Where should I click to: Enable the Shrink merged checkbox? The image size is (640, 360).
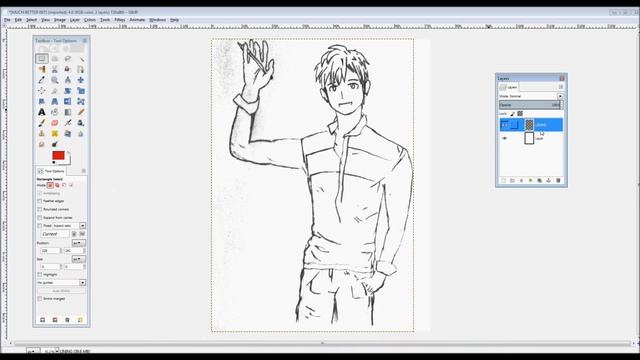[x=40, y=299]
